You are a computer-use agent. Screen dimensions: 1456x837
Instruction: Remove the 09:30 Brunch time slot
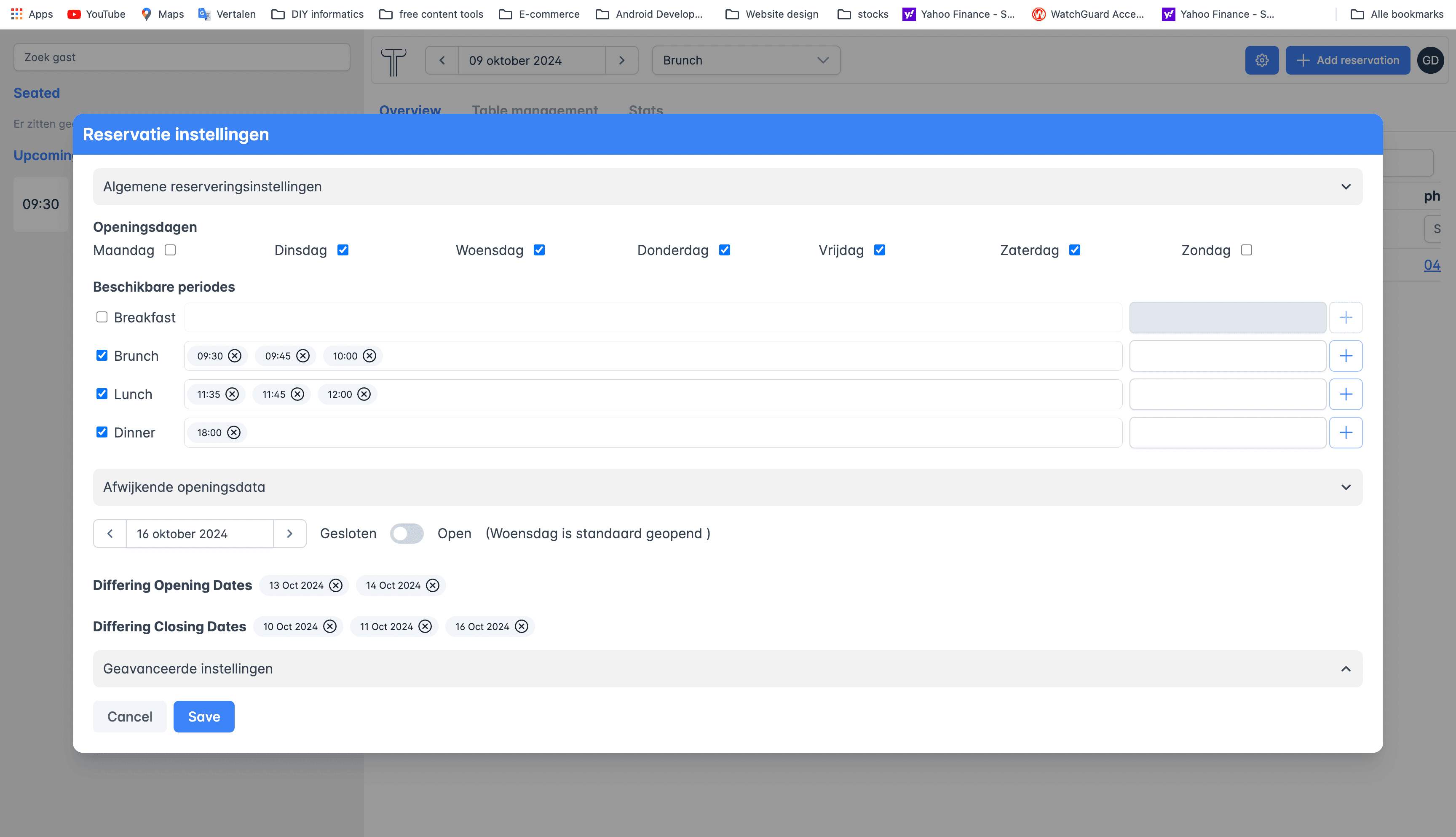point(234,356)
